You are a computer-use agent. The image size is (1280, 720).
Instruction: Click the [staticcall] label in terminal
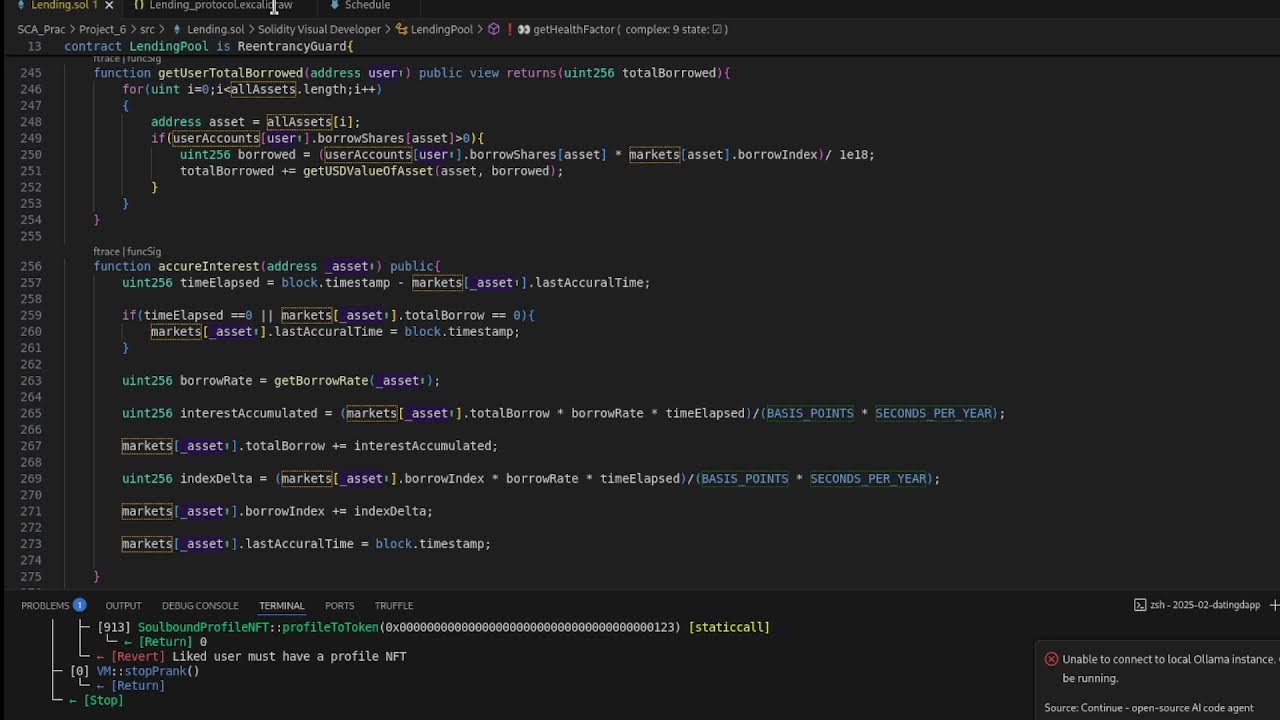(x=729, y=627)
